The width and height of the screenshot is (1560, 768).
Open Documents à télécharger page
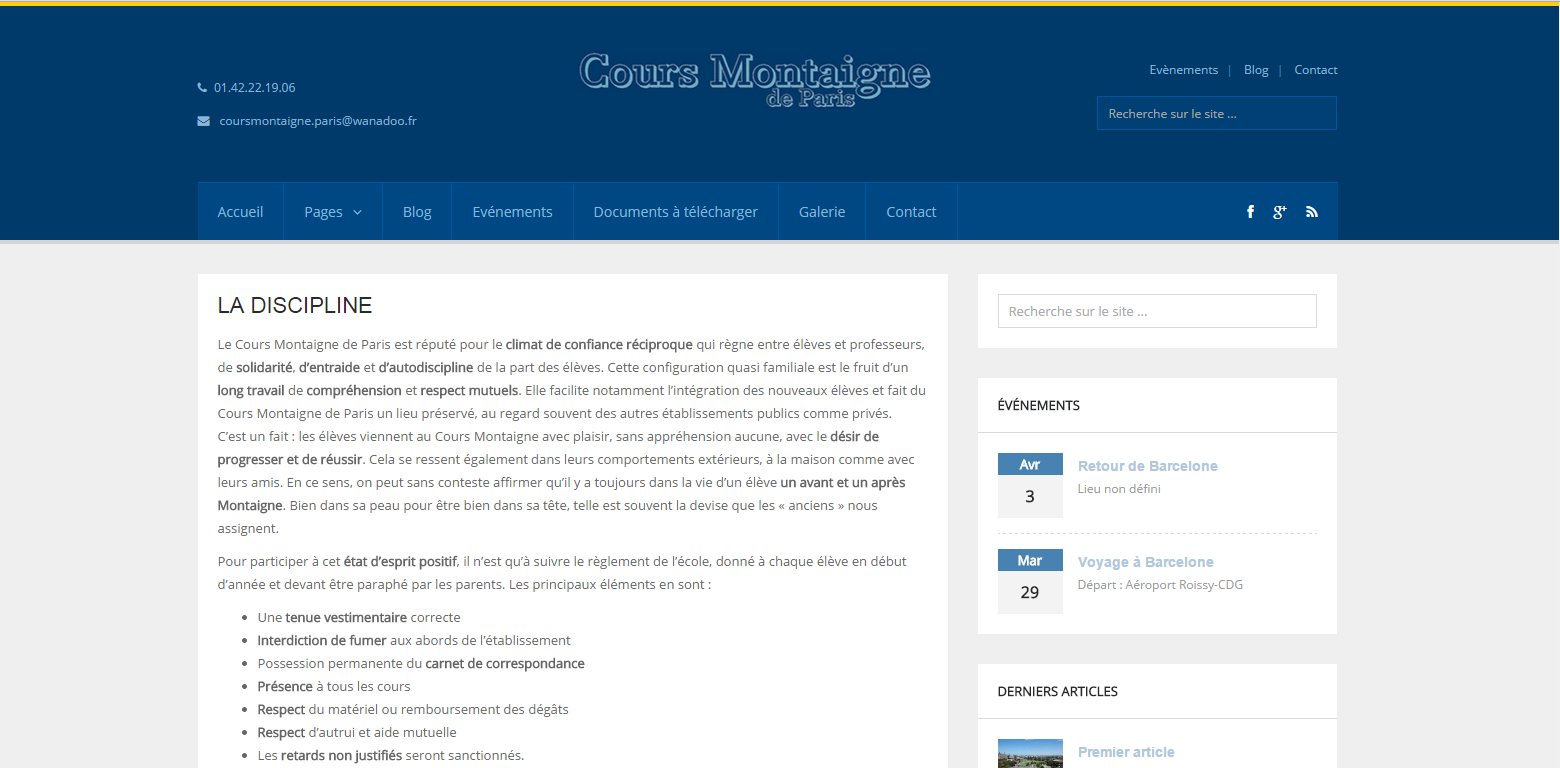click(675, 212)
